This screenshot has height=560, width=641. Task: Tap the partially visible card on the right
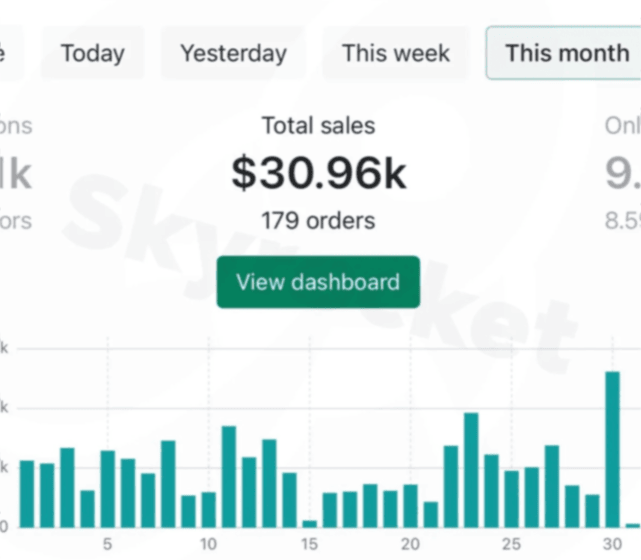[622, 173]
